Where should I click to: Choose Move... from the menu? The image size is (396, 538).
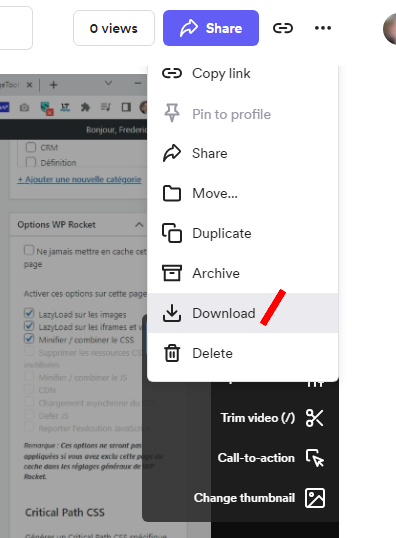click(x=243, y=194)
